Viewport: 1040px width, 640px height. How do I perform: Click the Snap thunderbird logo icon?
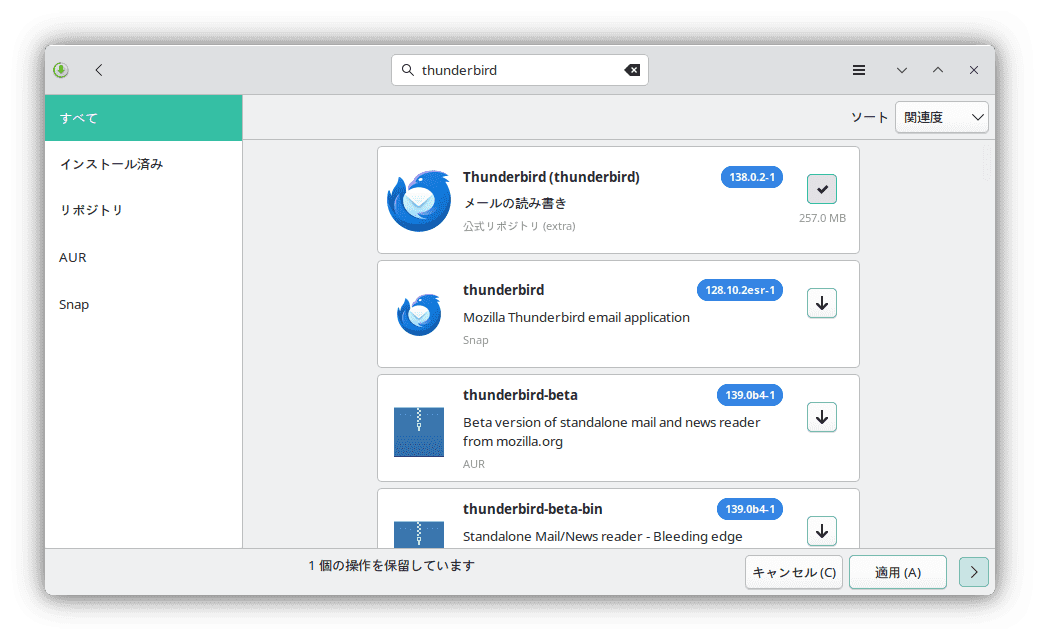[x=419, y=314]
